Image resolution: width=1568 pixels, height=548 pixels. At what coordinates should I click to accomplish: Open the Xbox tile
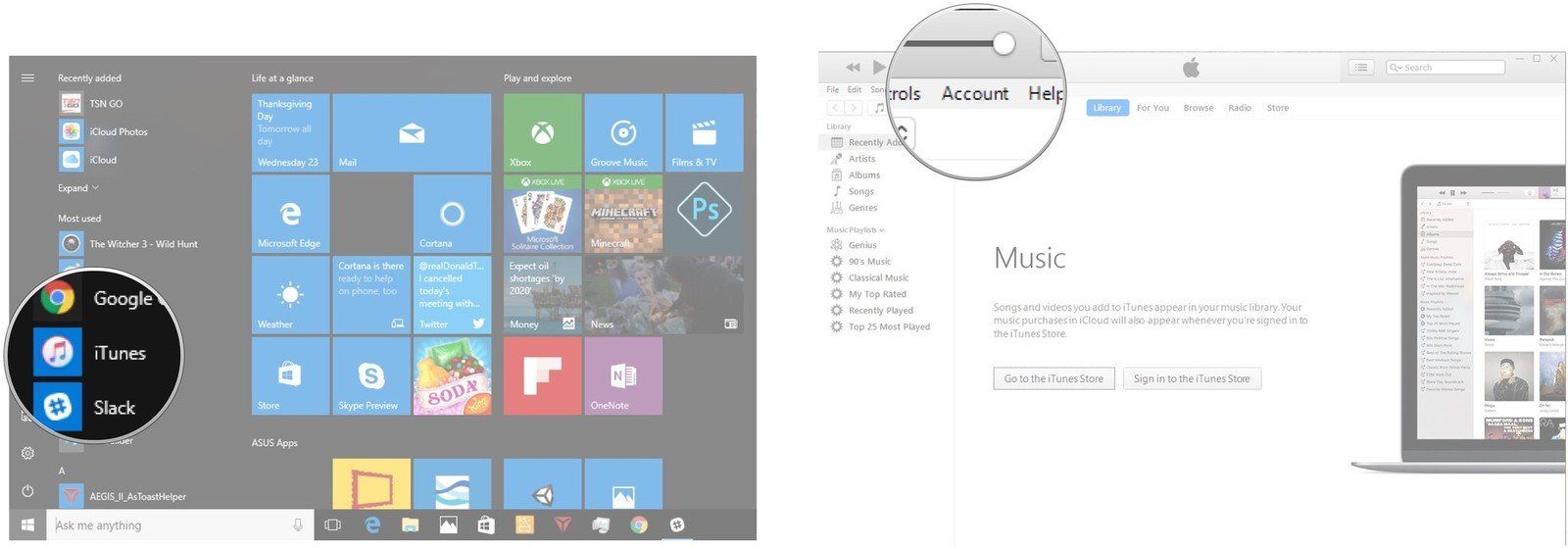click(542, 133)
